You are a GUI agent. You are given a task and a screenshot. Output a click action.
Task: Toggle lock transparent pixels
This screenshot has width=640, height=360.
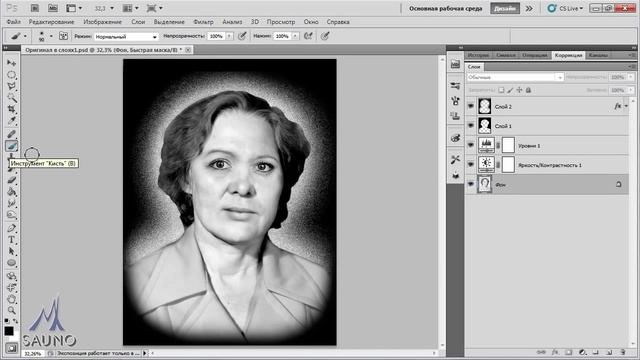[501, 90]
